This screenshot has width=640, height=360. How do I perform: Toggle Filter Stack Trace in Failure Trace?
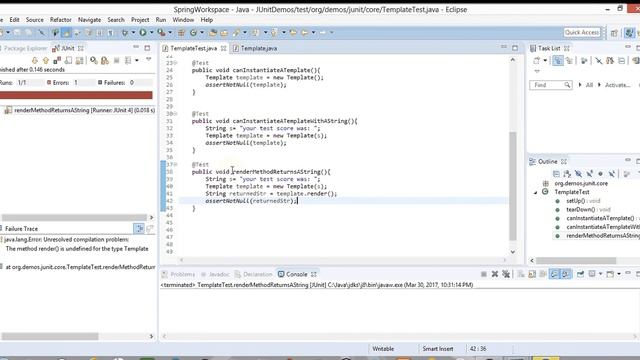(139, 229)
